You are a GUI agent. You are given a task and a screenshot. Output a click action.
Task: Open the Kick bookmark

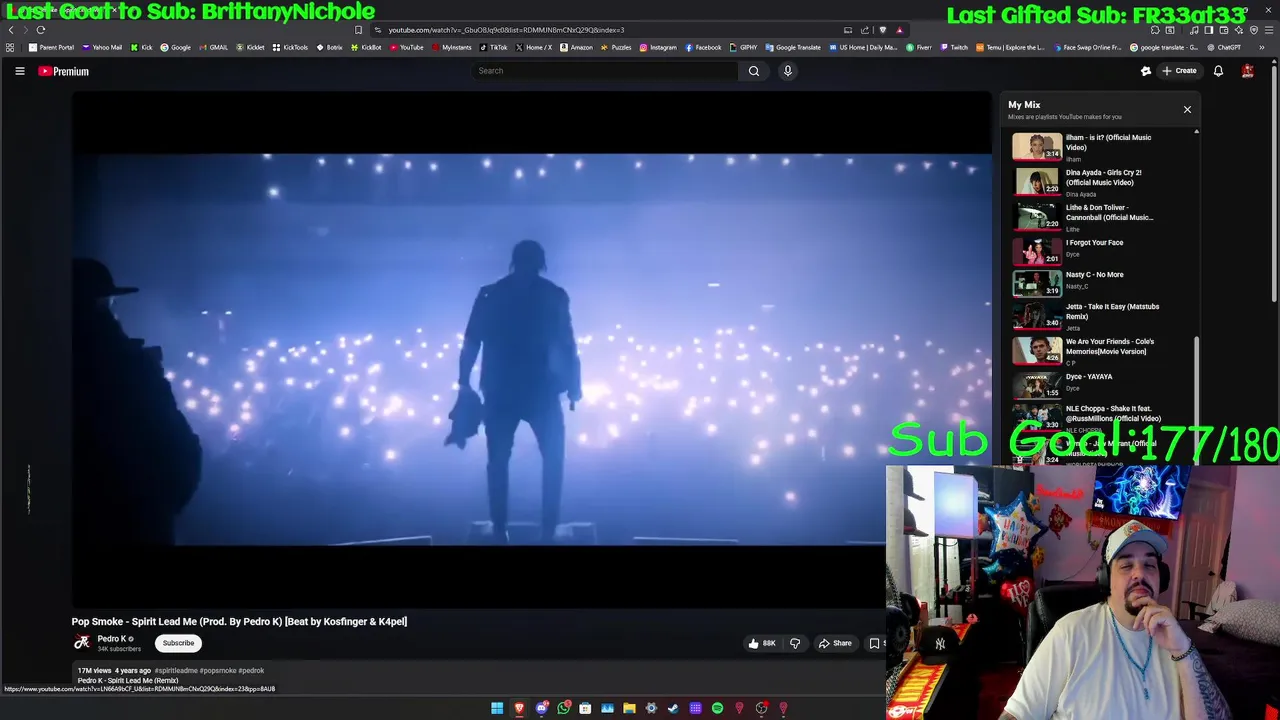tap(141, 47)
